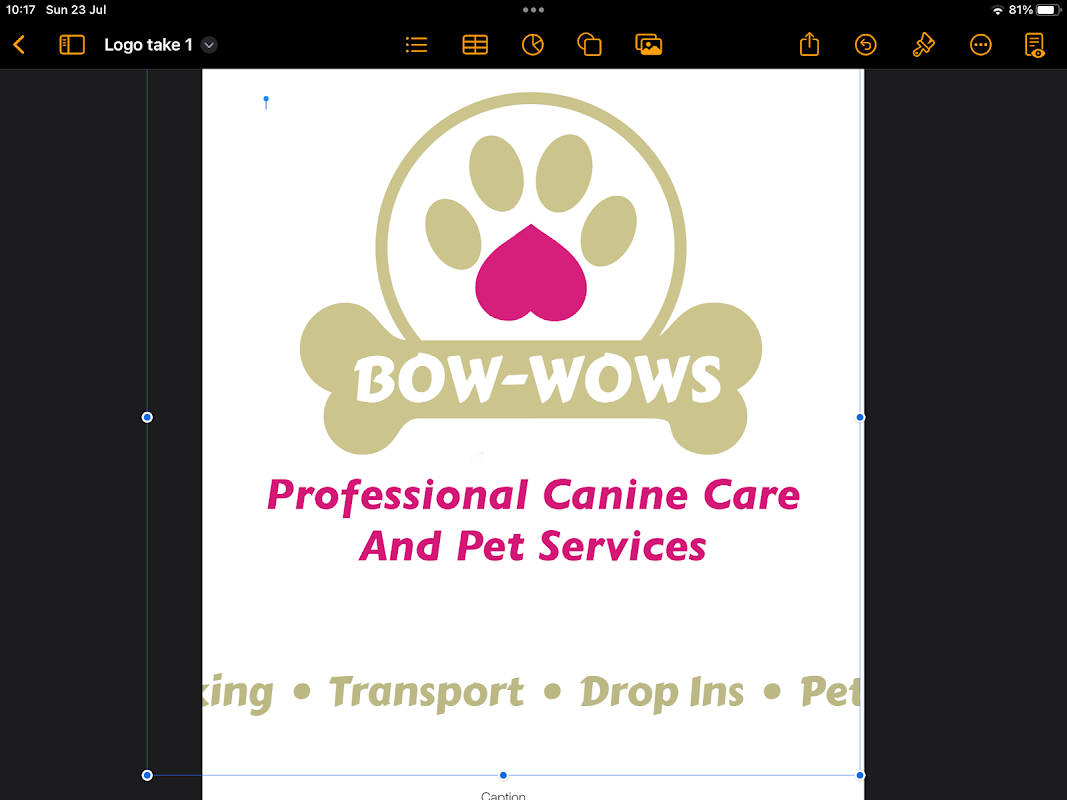The image size is (1067, 800).
Task: Tap the Logo take 1 document name
Action: [x=148, y=45]
